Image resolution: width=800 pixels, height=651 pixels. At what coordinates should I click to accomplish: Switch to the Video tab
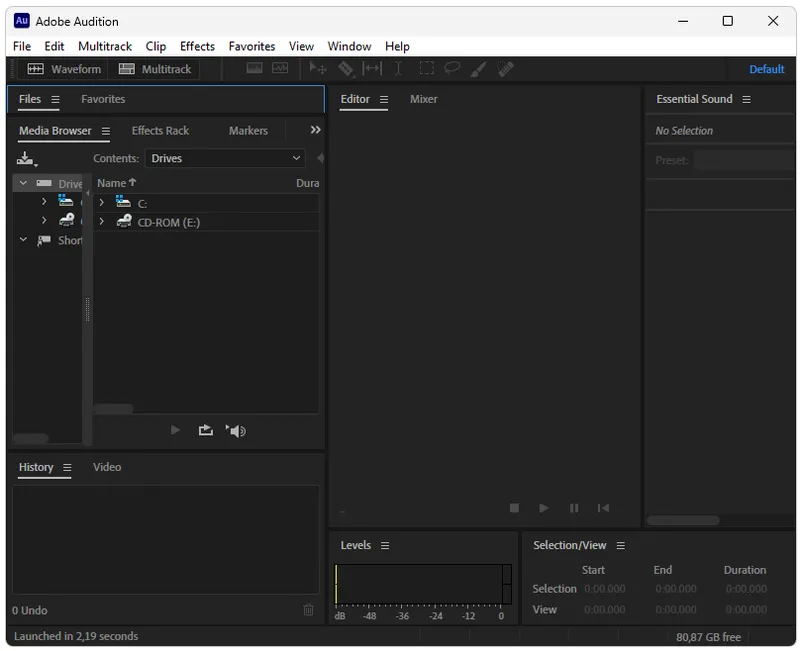(107, 467)
